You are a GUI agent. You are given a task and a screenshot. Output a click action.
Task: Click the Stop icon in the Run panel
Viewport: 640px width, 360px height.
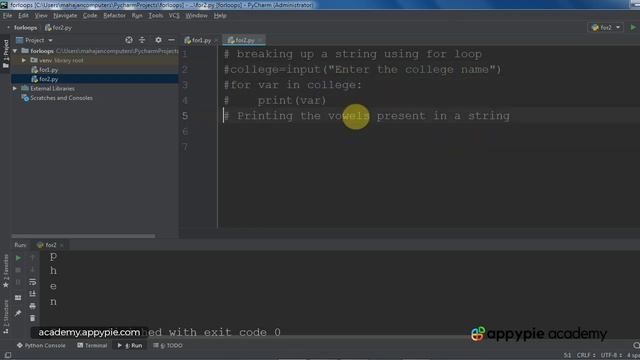point(18,270)
